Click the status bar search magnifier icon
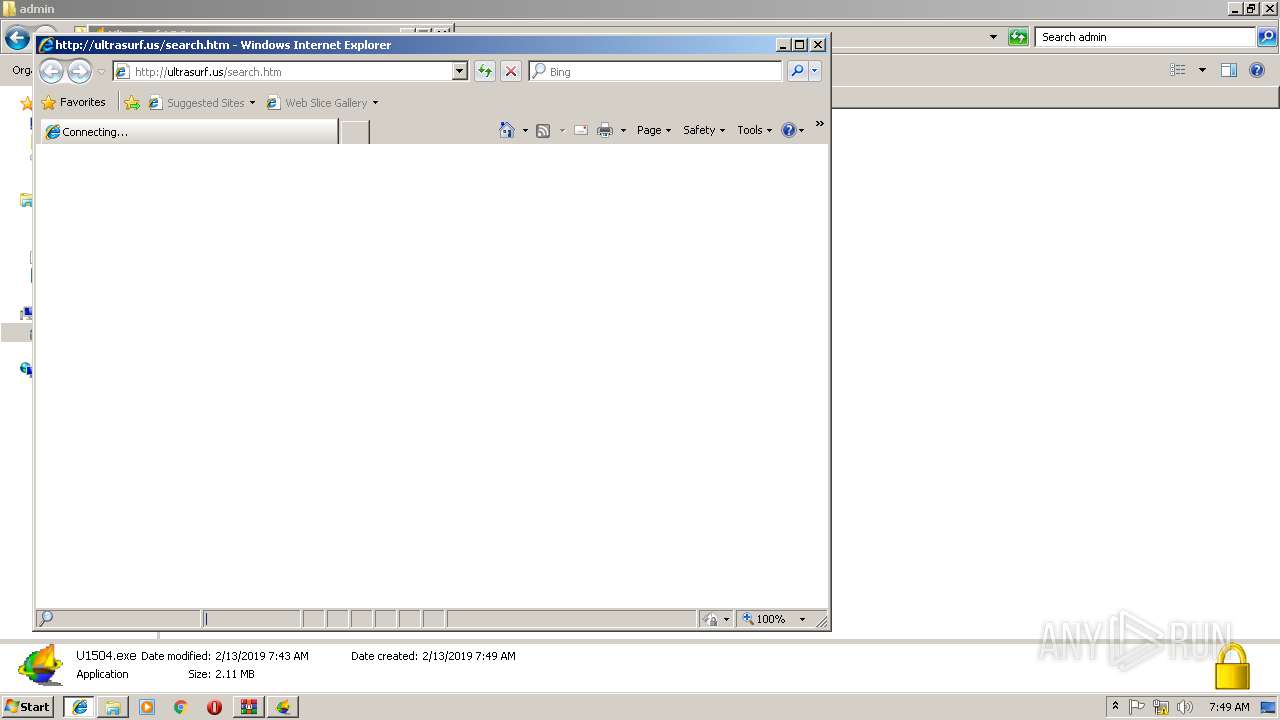 pos(45,619)
